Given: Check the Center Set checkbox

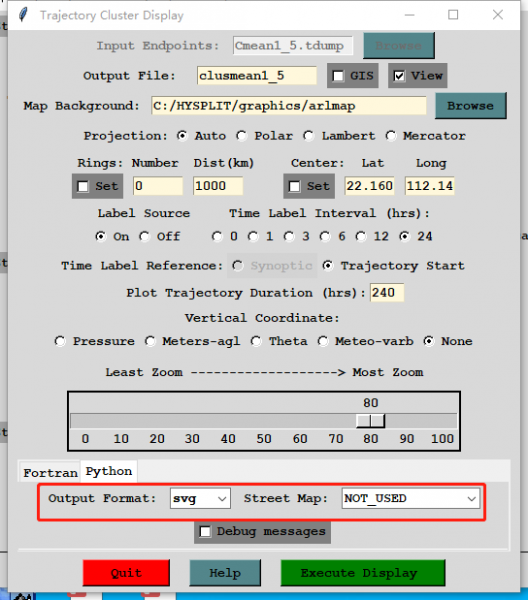Looking at the screenshot, I should coord(295,186).
